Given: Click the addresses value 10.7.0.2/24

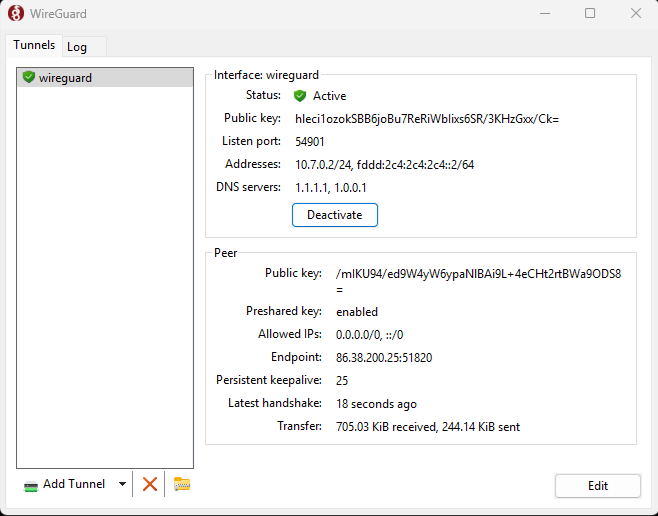Looking at the screenshot, I should (324, 164).
